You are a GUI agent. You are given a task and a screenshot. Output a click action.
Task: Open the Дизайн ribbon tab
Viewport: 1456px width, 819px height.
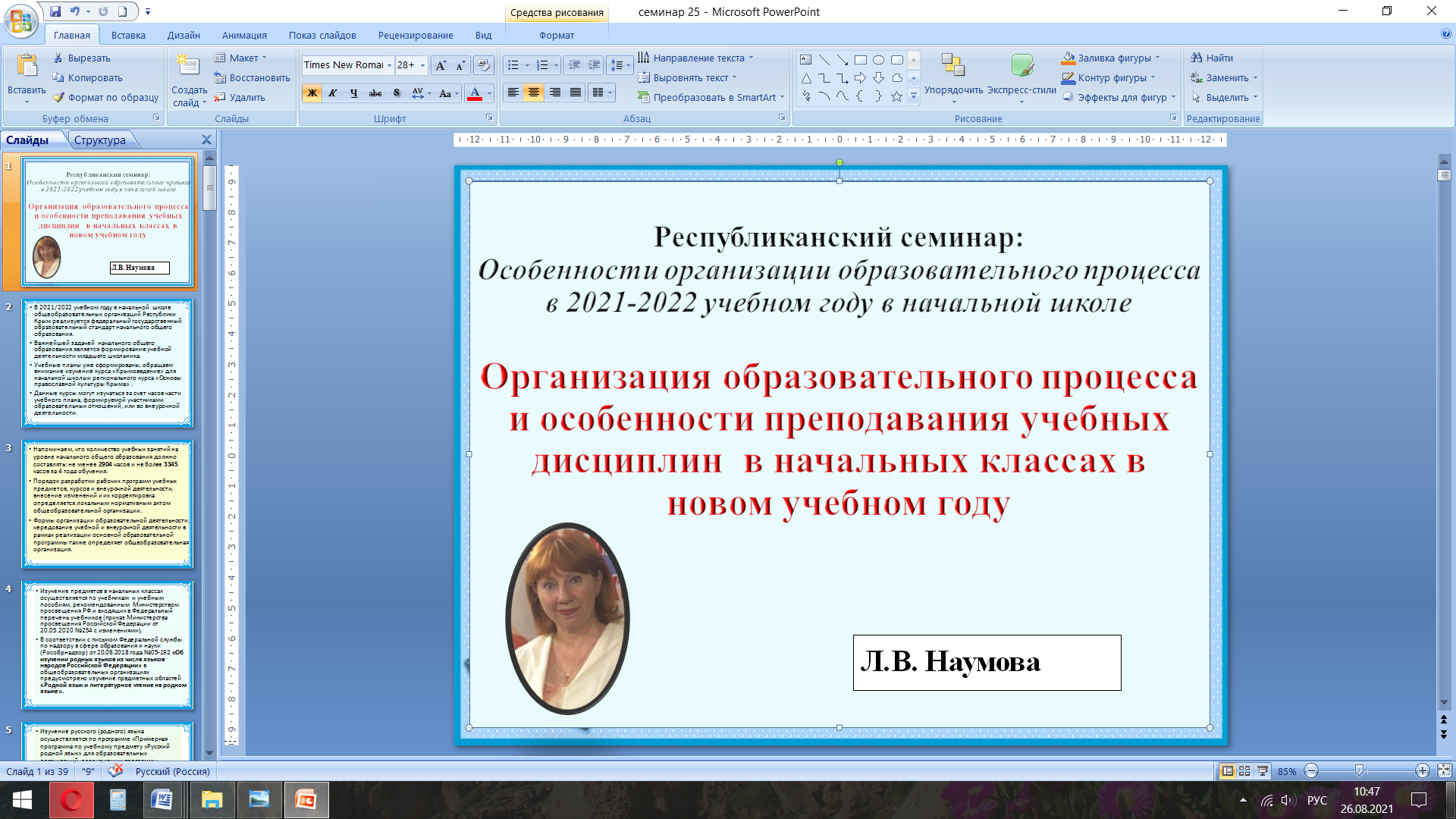184,35
